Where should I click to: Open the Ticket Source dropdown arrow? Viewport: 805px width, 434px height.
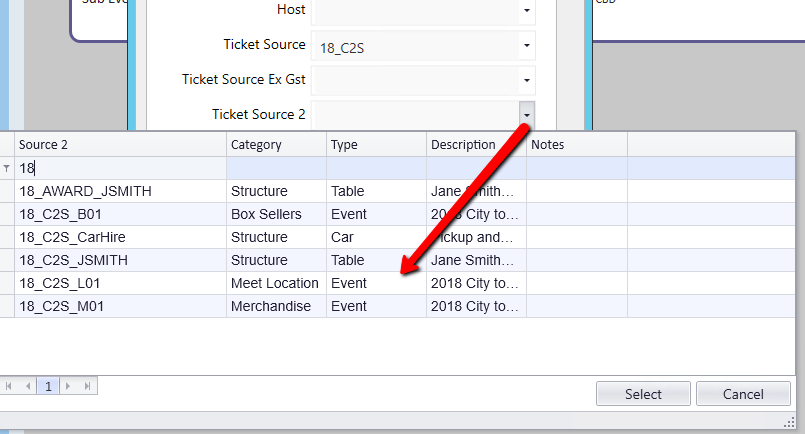click(526, 46)
